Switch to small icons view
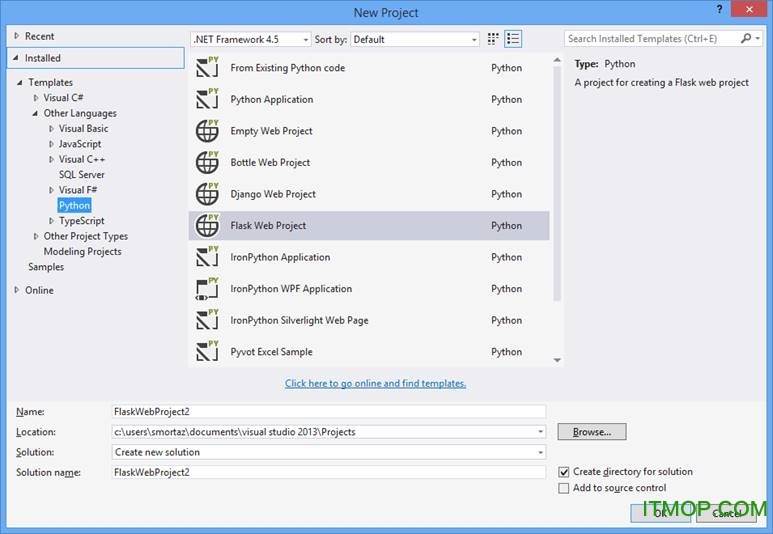 (x=492, y=39)
